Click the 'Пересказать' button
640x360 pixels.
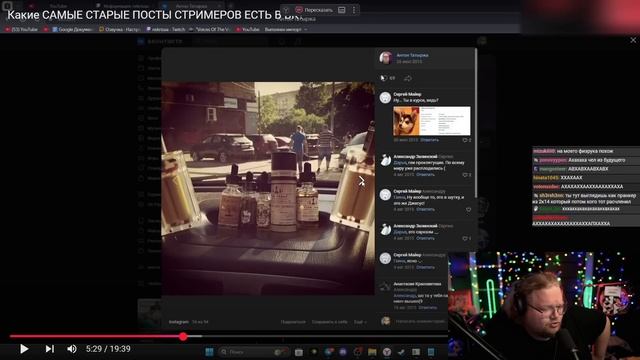[314, 10]
